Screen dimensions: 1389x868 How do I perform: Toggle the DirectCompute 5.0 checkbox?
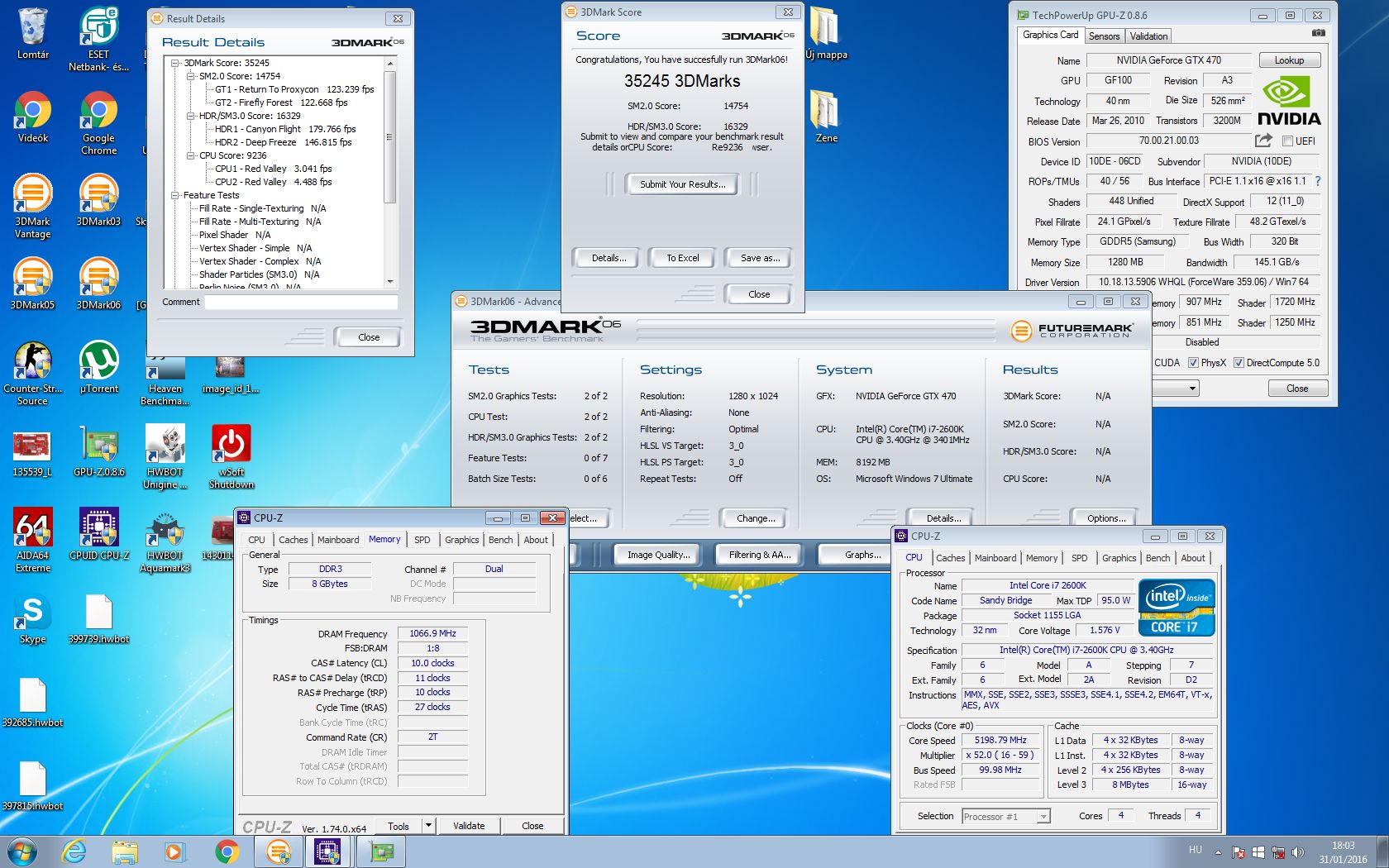pyautogui.click(x=1239, y=363)
